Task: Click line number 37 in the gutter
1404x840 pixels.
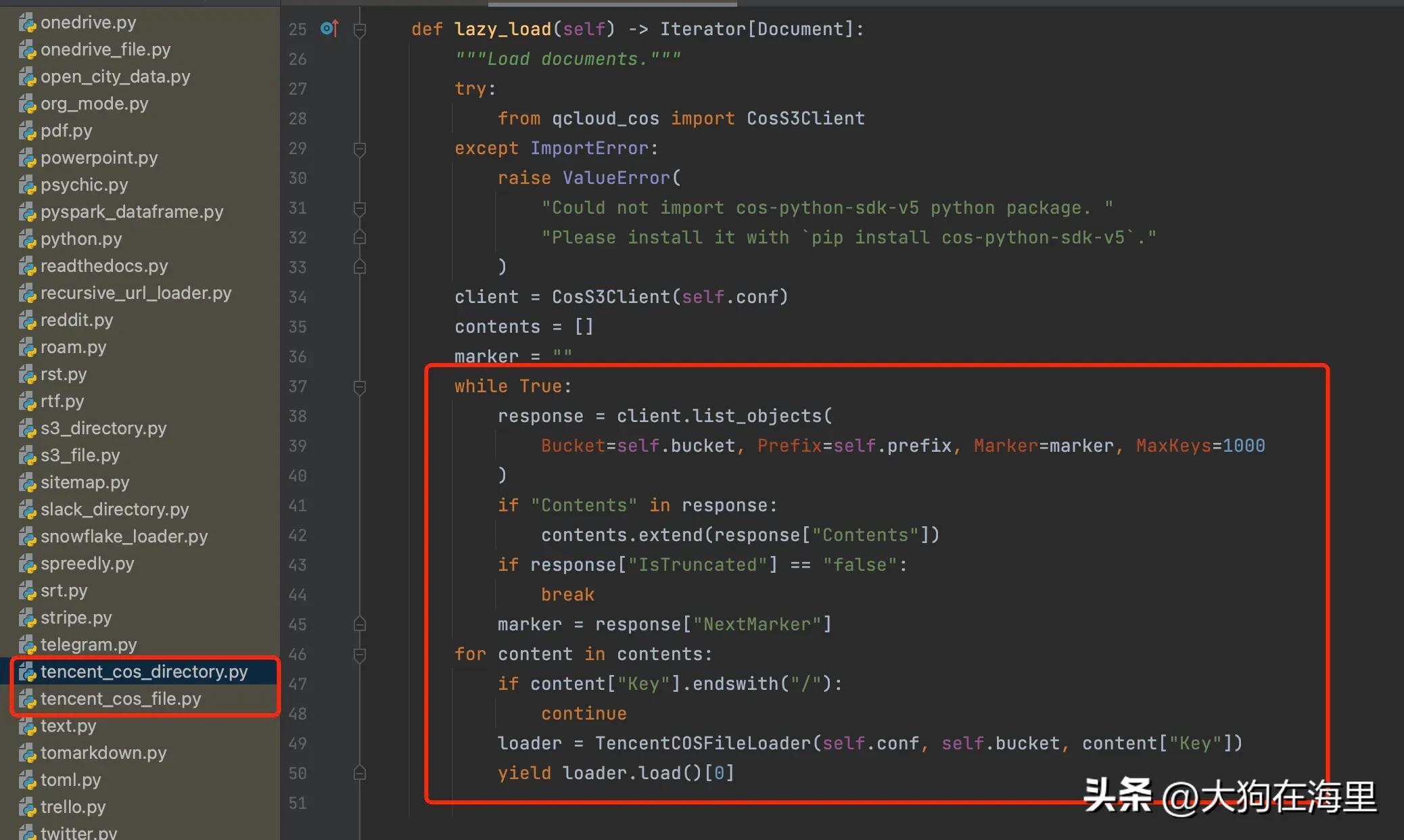Action: point(298,386)
